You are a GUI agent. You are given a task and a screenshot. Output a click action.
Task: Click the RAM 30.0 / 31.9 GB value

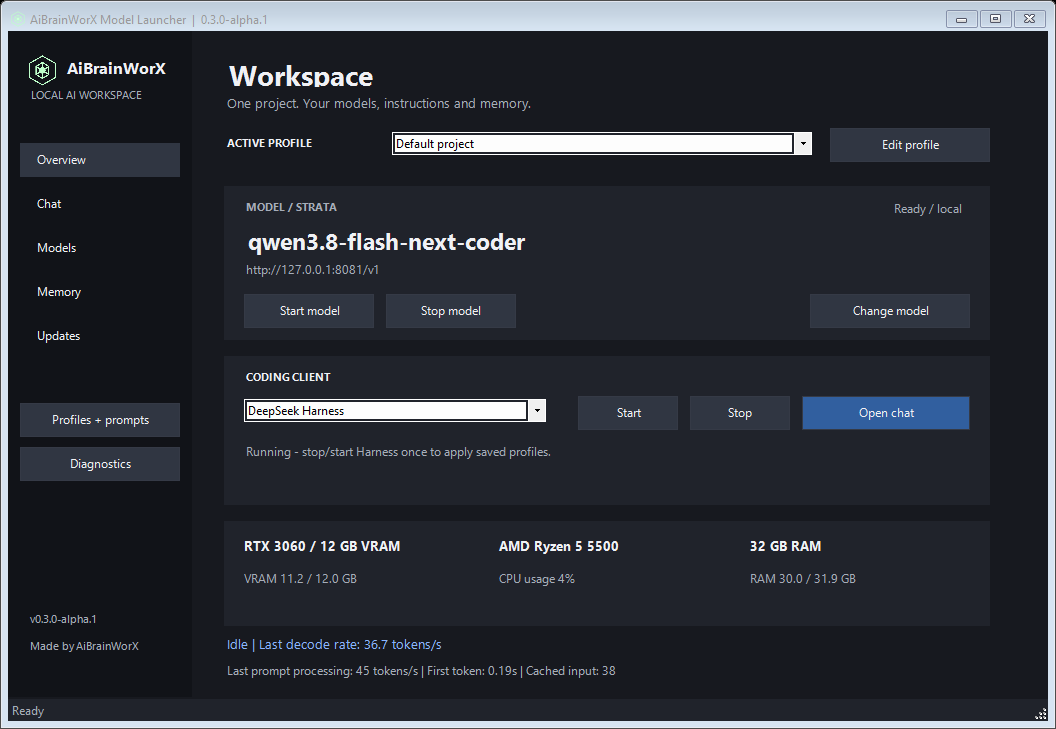[803, 578]
